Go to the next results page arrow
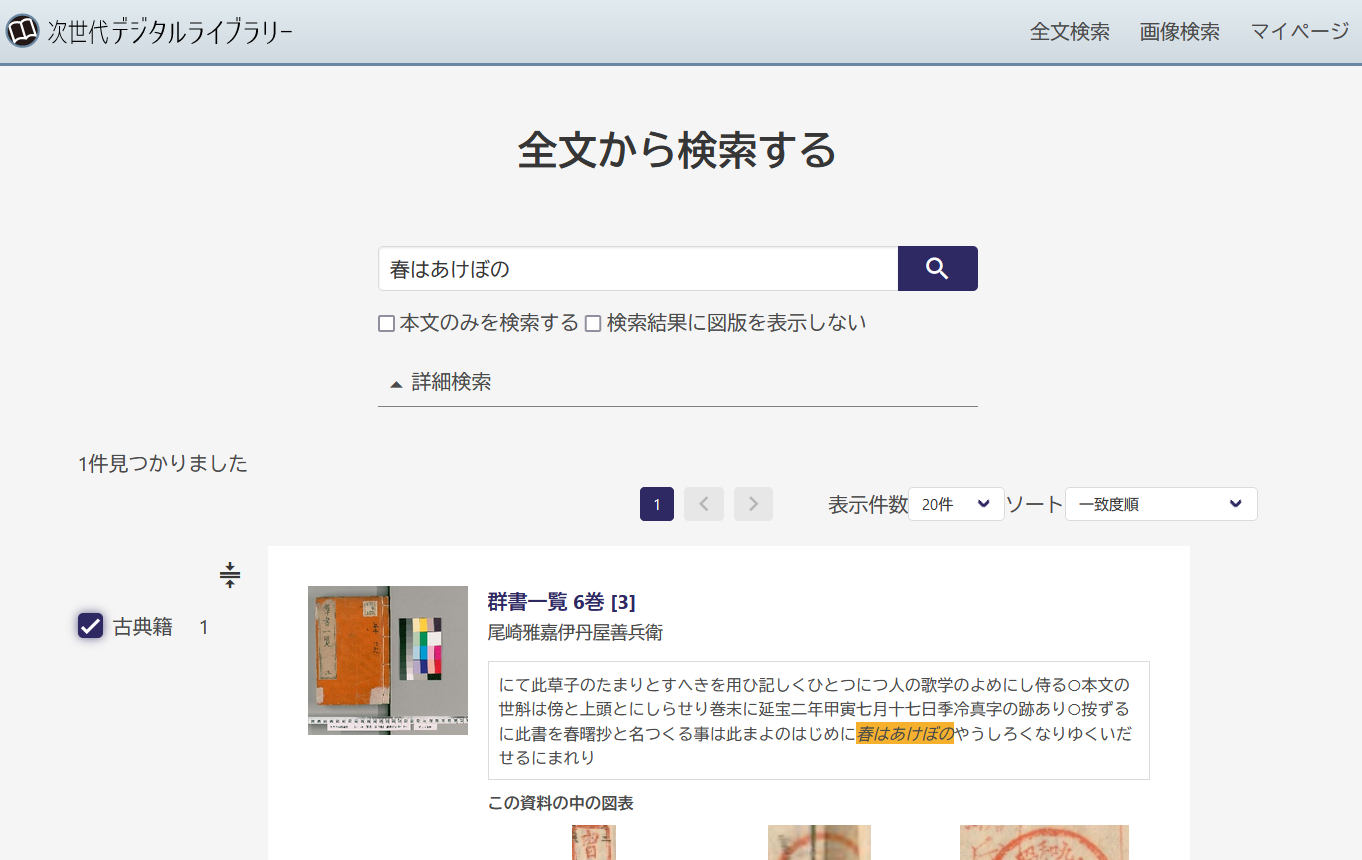Screen dimensions: 1362x860 click(754, 504)
